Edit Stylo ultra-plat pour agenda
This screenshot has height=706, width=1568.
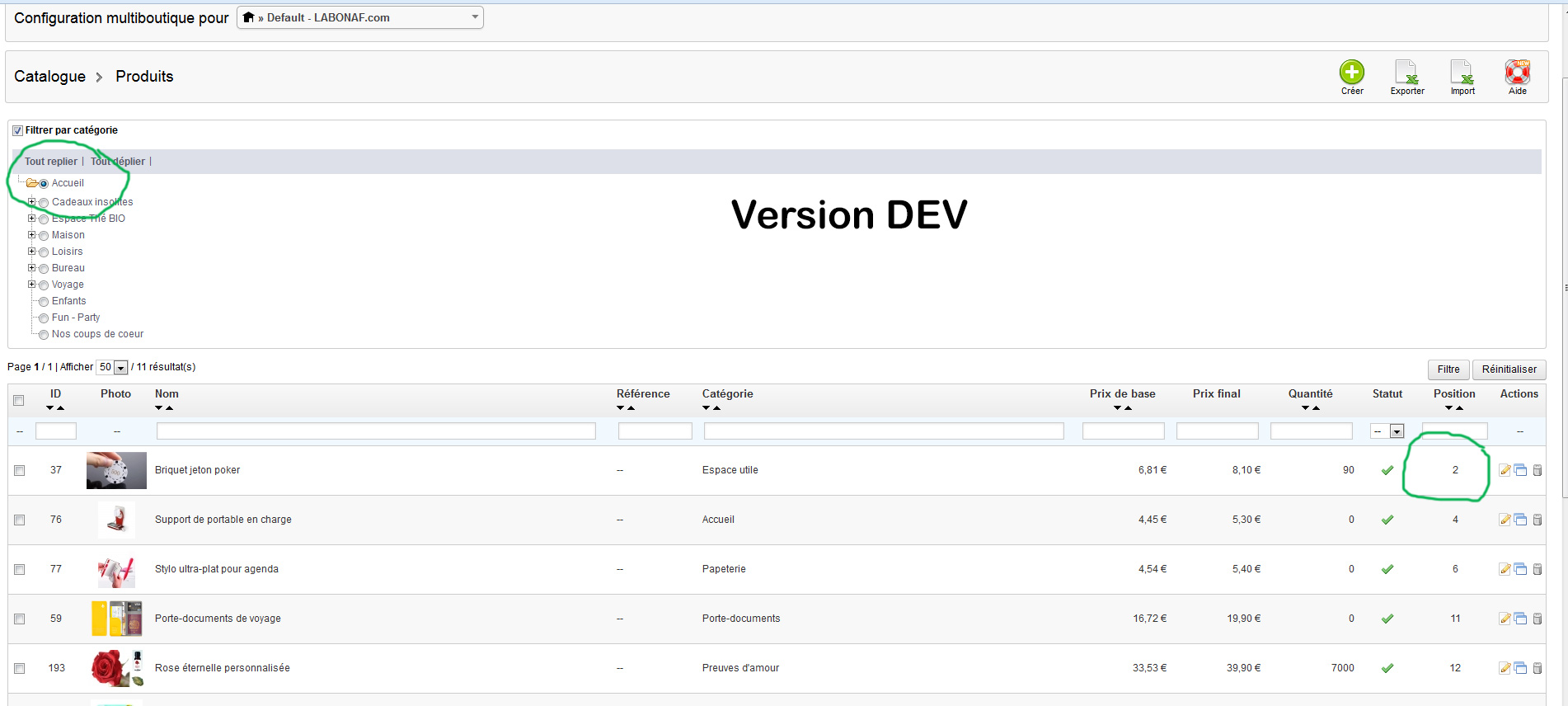tap(1505, 569)
